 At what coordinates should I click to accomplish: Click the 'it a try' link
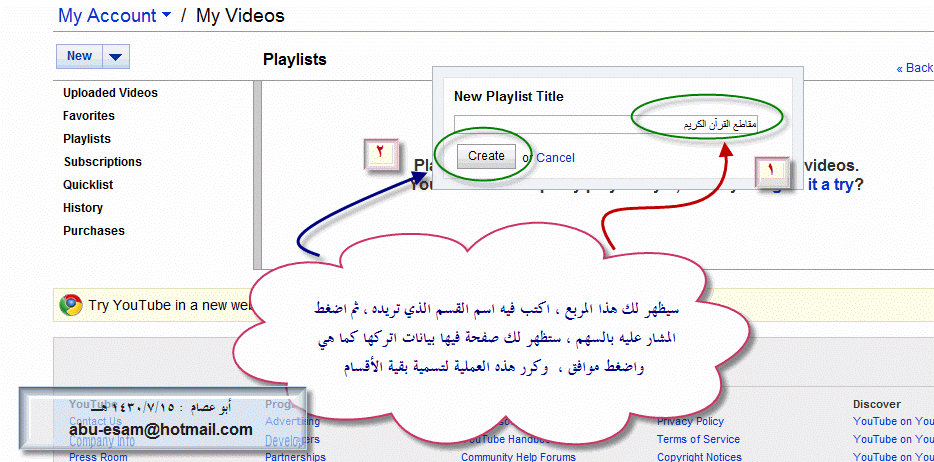830,185
